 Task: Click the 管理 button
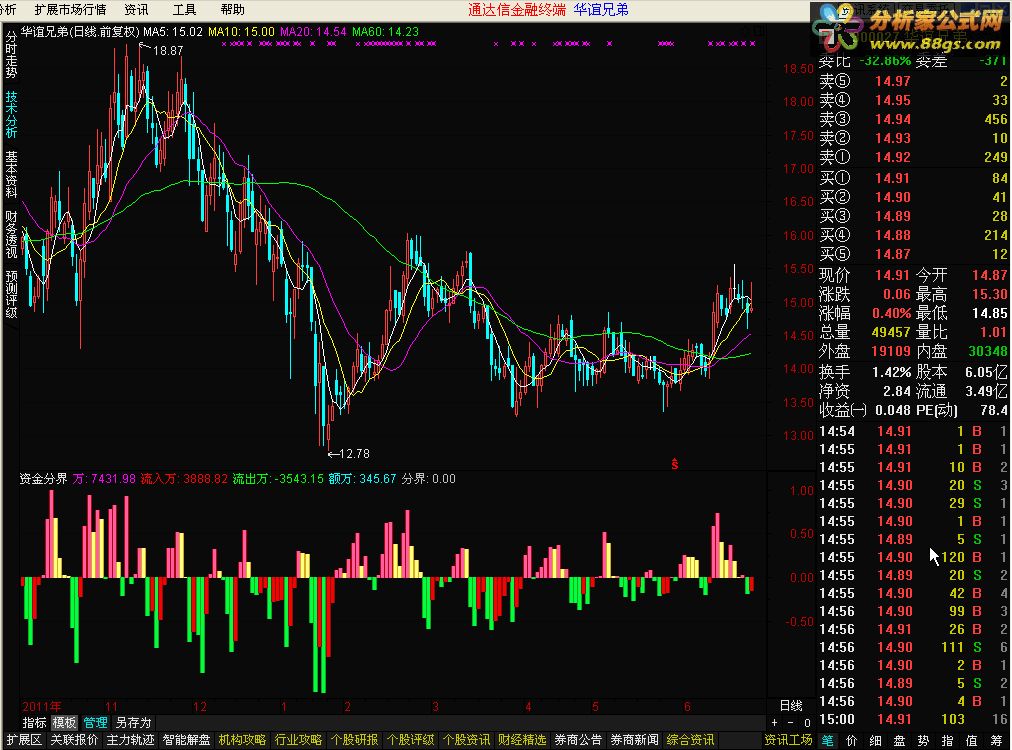(96, 723)
